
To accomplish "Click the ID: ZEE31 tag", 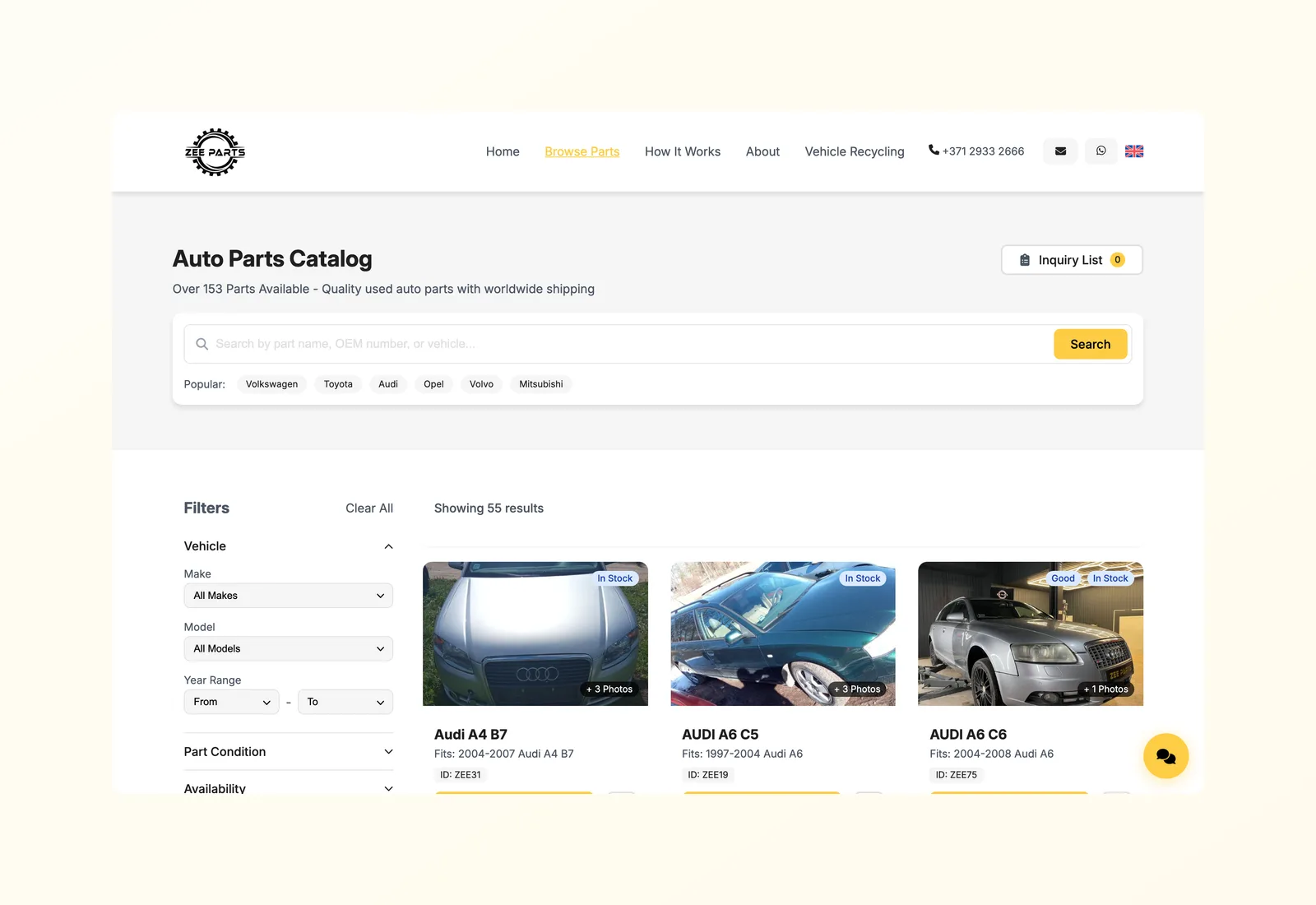I will tap(461, 775).
